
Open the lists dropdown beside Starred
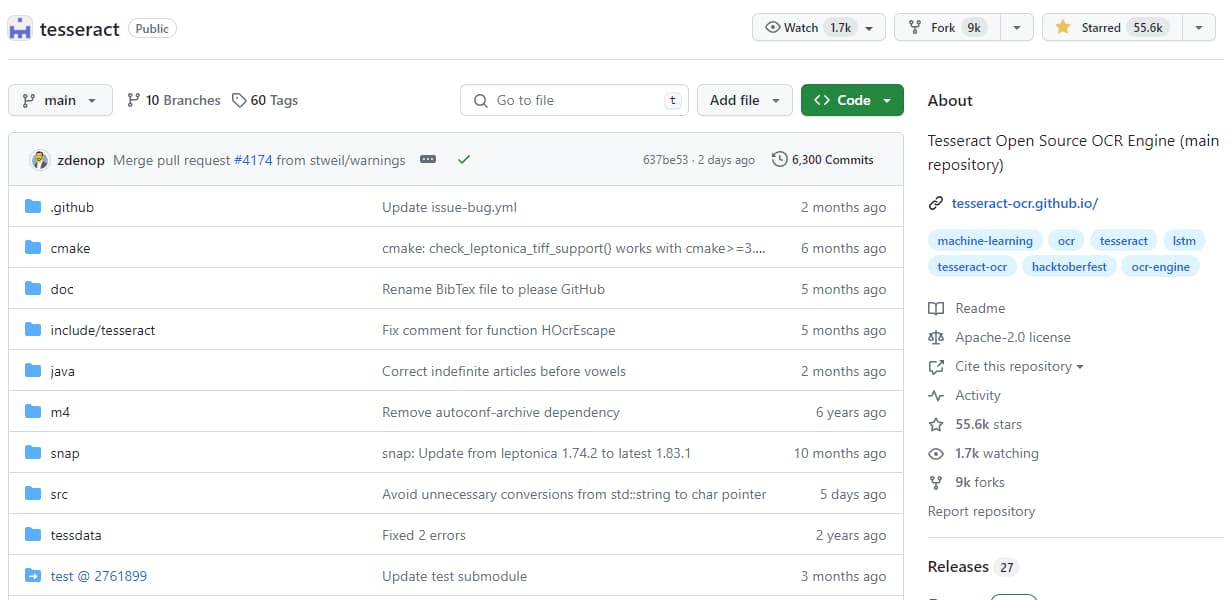point(1198,28)
